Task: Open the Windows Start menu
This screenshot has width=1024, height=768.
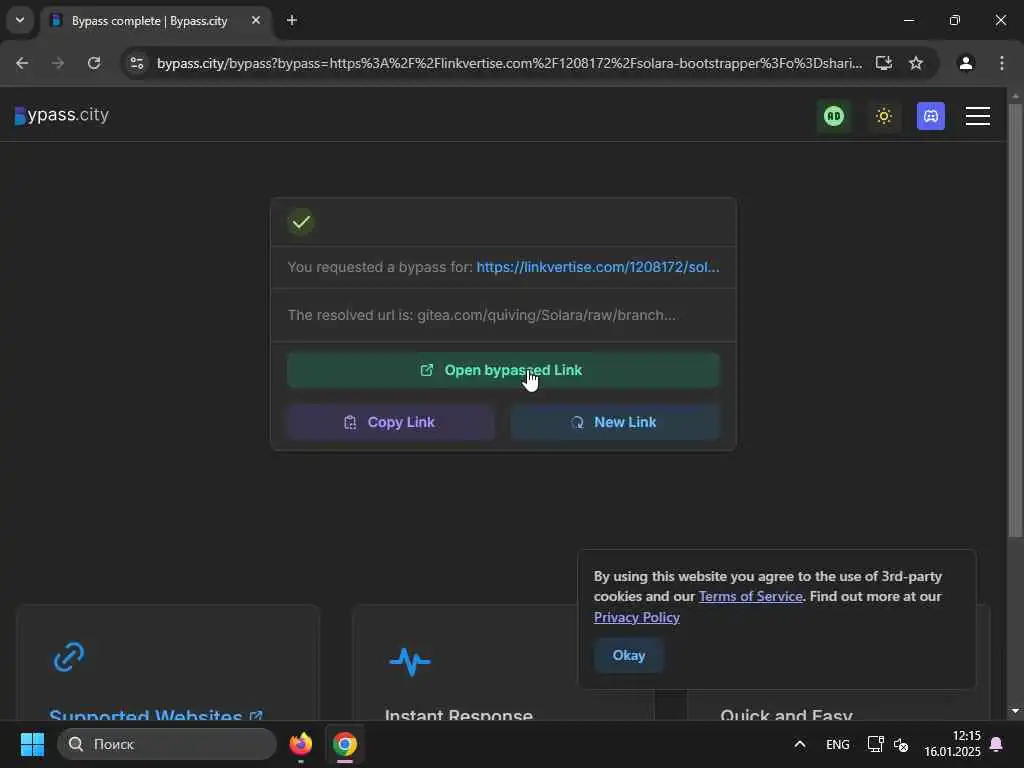Action: pos(32,744)
